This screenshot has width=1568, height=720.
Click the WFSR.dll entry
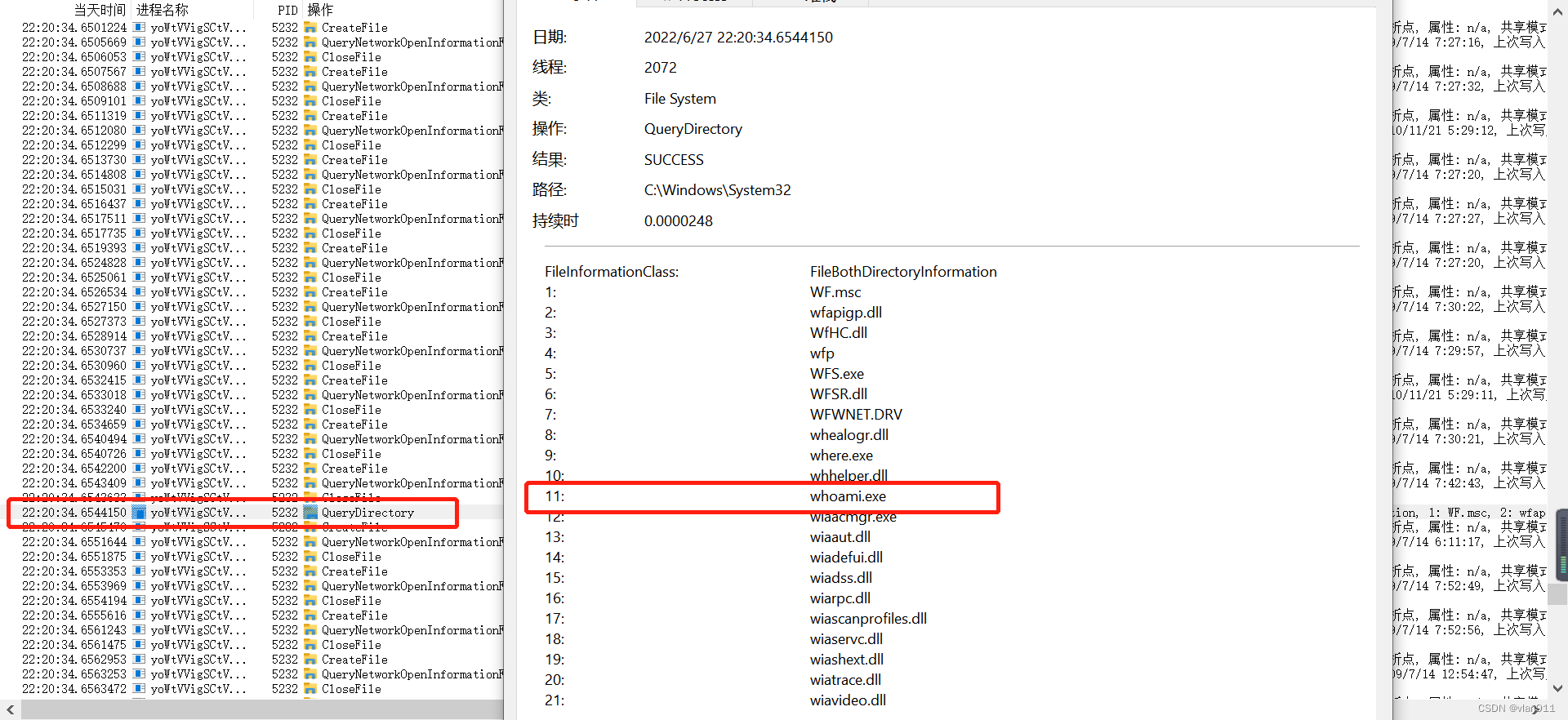[x=839, y=394]
